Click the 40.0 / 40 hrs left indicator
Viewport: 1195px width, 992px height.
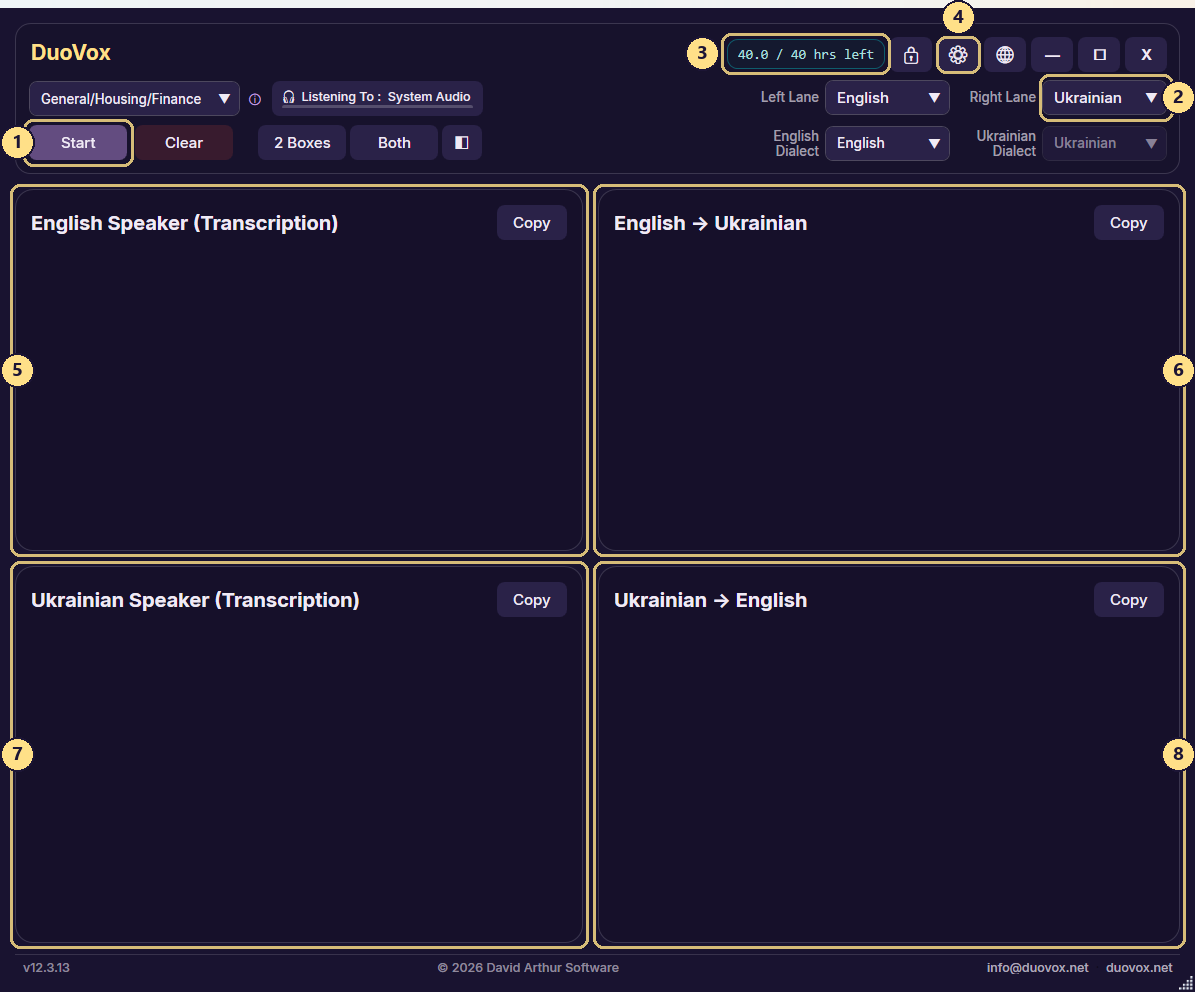806,55
